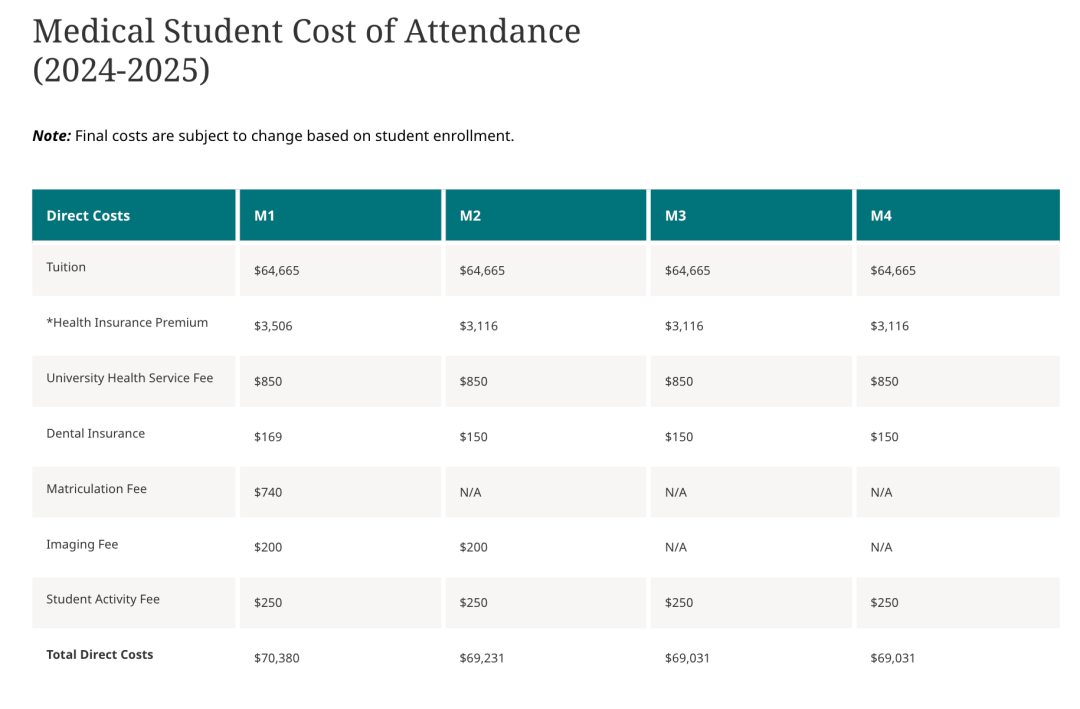Screen dimensions: 1080x709
Task: Click the Matriculation Fee row label
Action: point(96,489)
